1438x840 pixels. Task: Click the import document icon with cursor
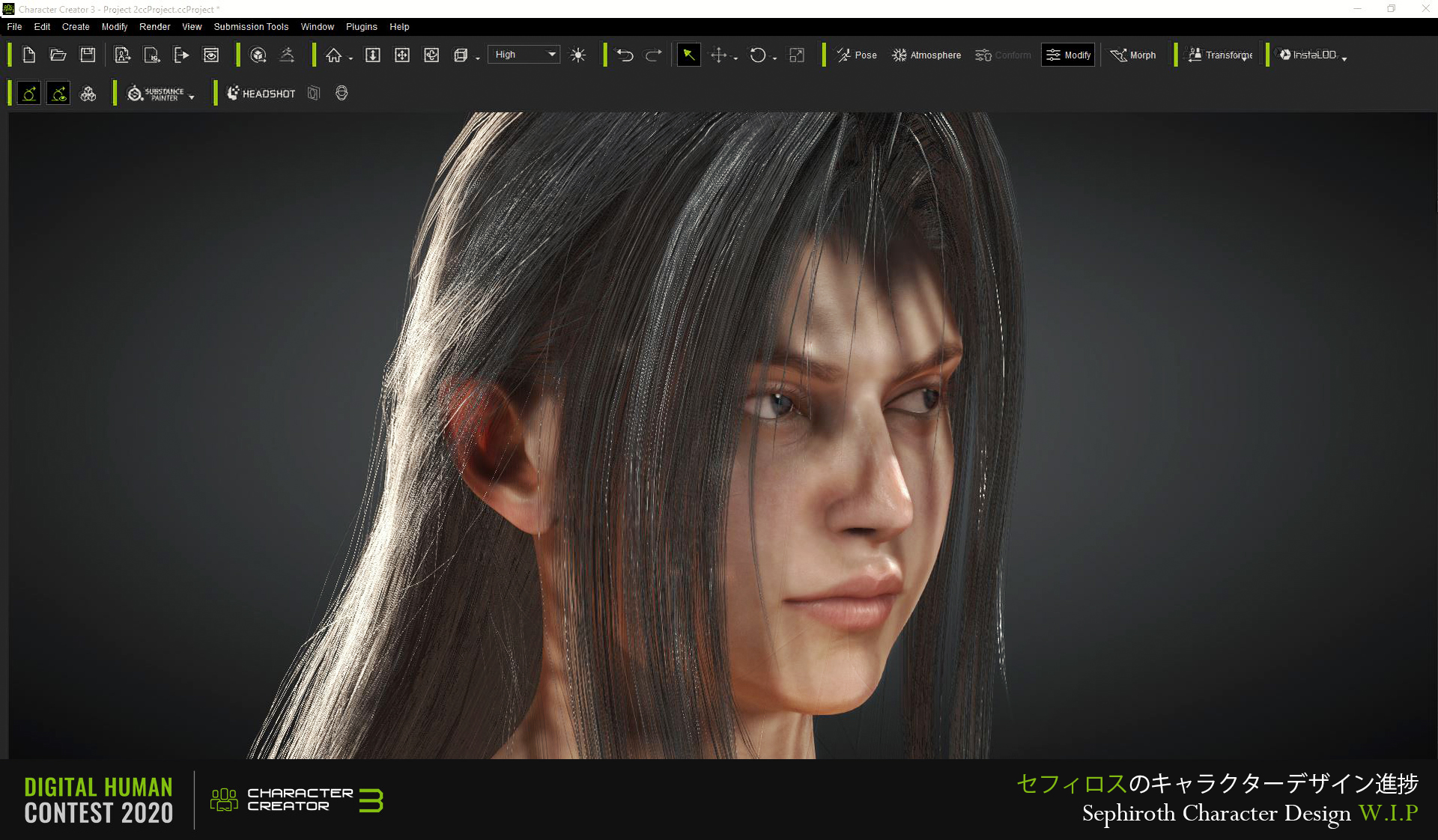coord(152,55)
